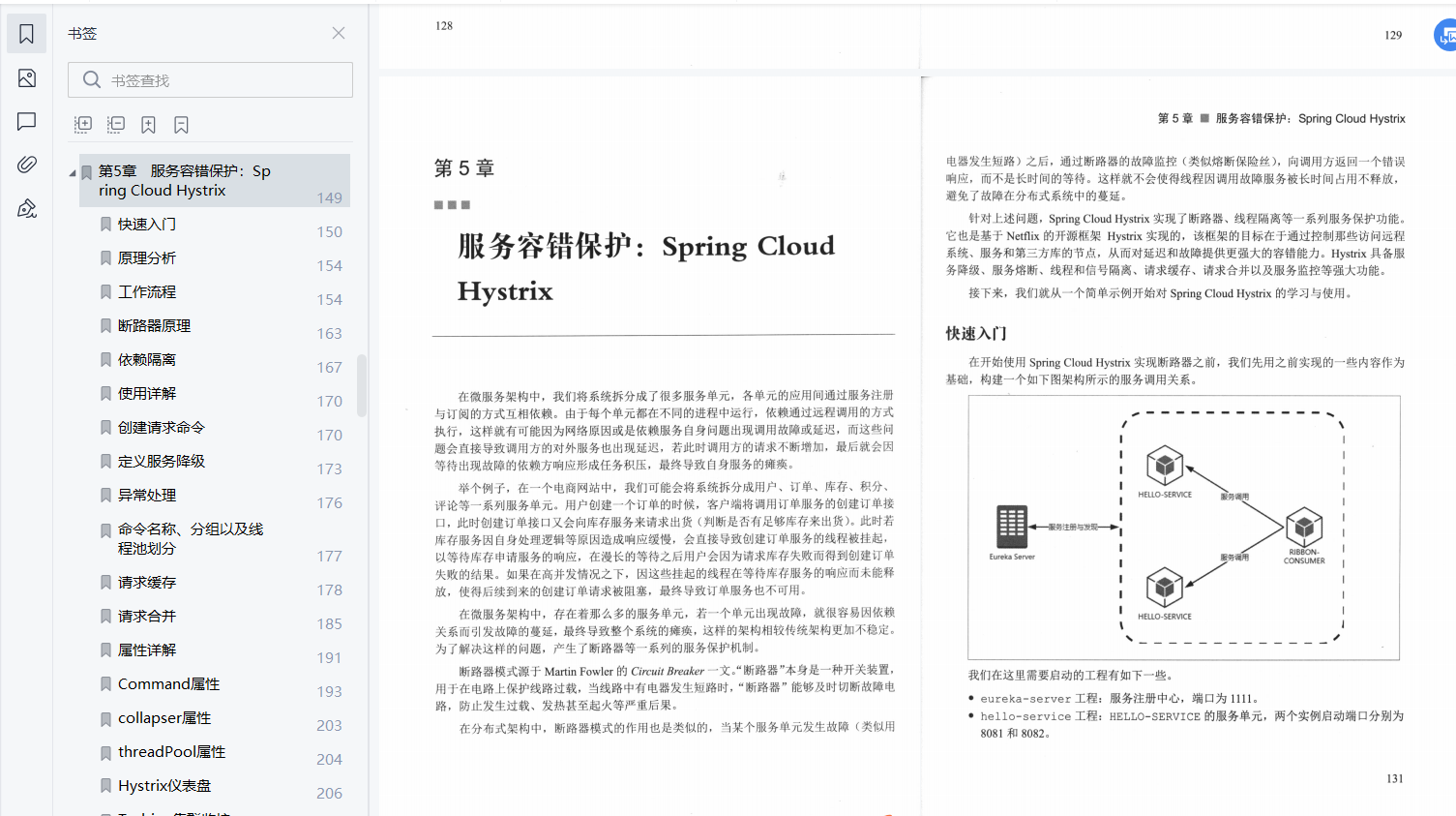Viewport: 1456px width, 816px height.
Task: Click bookmark icon beside 快速入门
Action: pyautogui.click(x=105, y=225)
